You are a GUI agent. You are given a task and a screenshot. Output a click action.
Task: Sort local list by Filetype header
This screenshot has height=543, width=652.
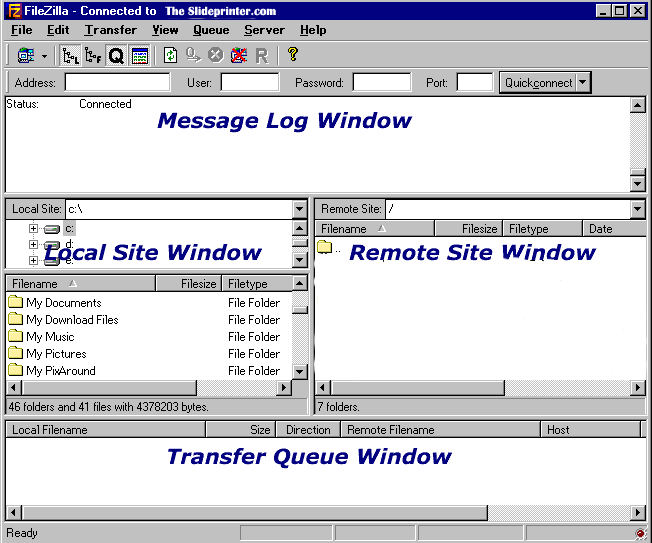(257, 284)
